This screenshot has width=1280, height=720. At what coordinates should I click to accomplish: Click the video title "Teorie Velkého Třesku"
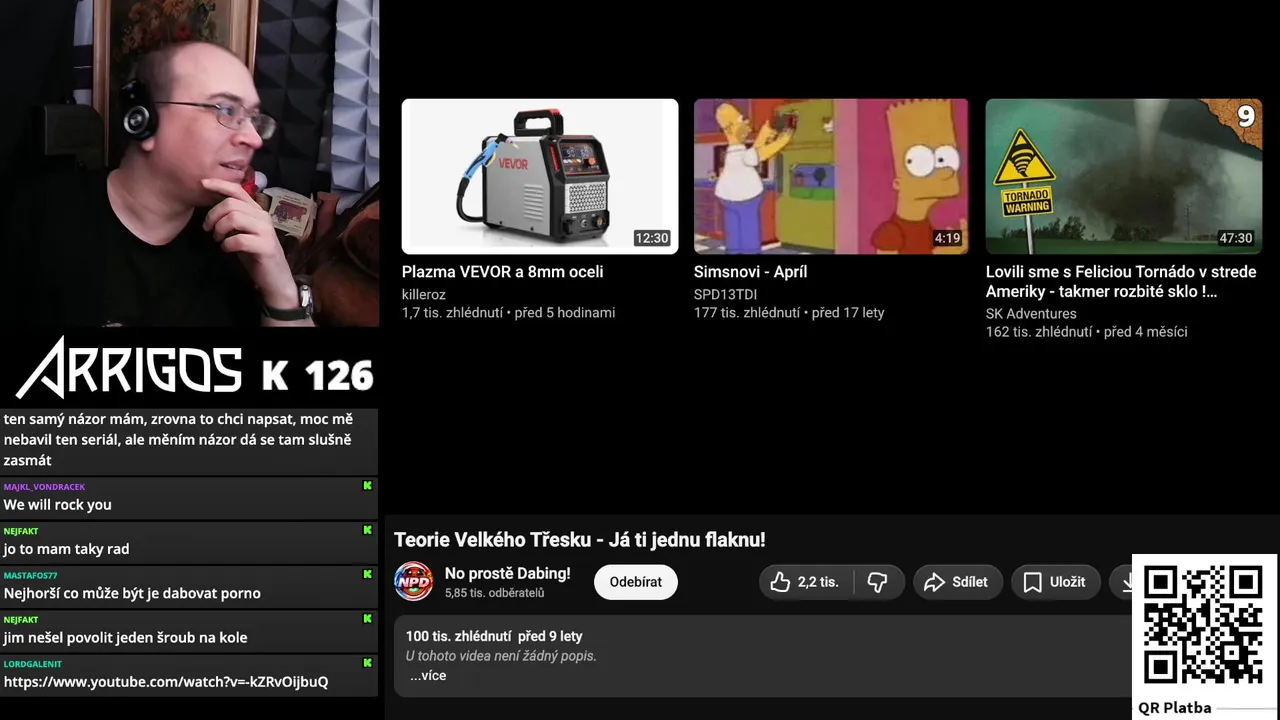pos(580,540)
